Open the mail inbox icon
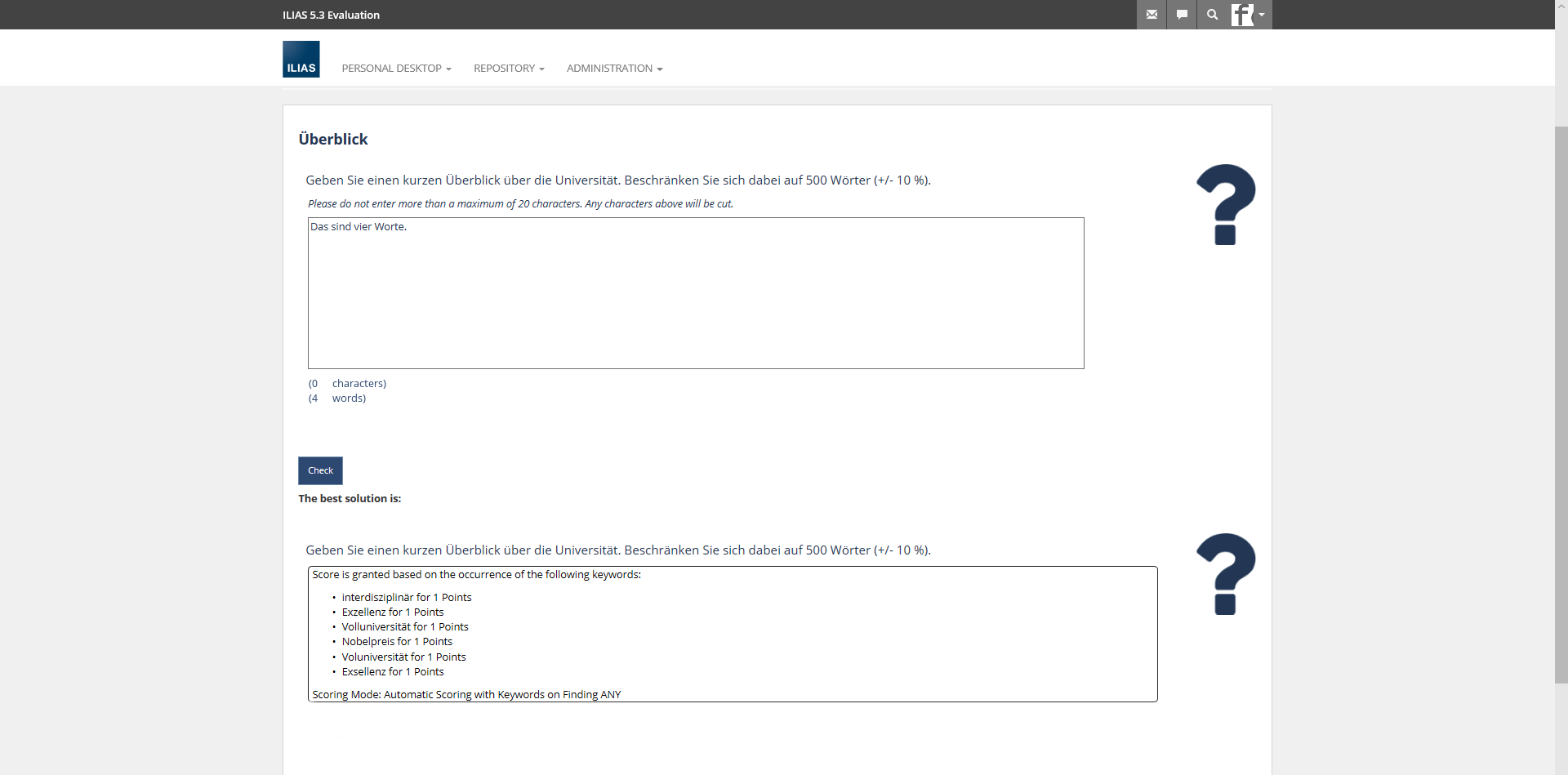 click(x=1151, y=15)
